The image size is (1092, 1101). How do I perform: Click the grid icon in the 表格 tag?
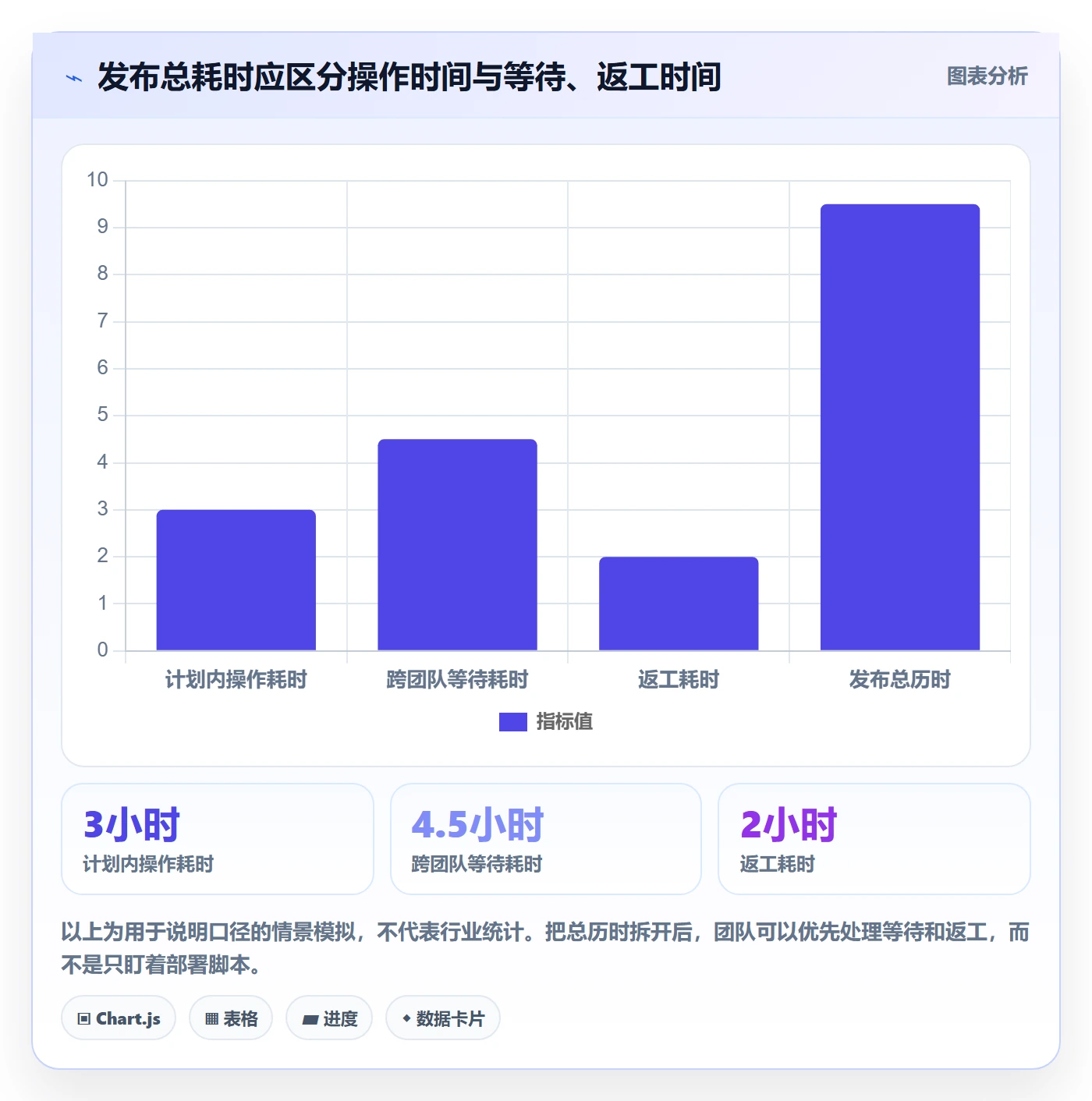(211, 1018)
